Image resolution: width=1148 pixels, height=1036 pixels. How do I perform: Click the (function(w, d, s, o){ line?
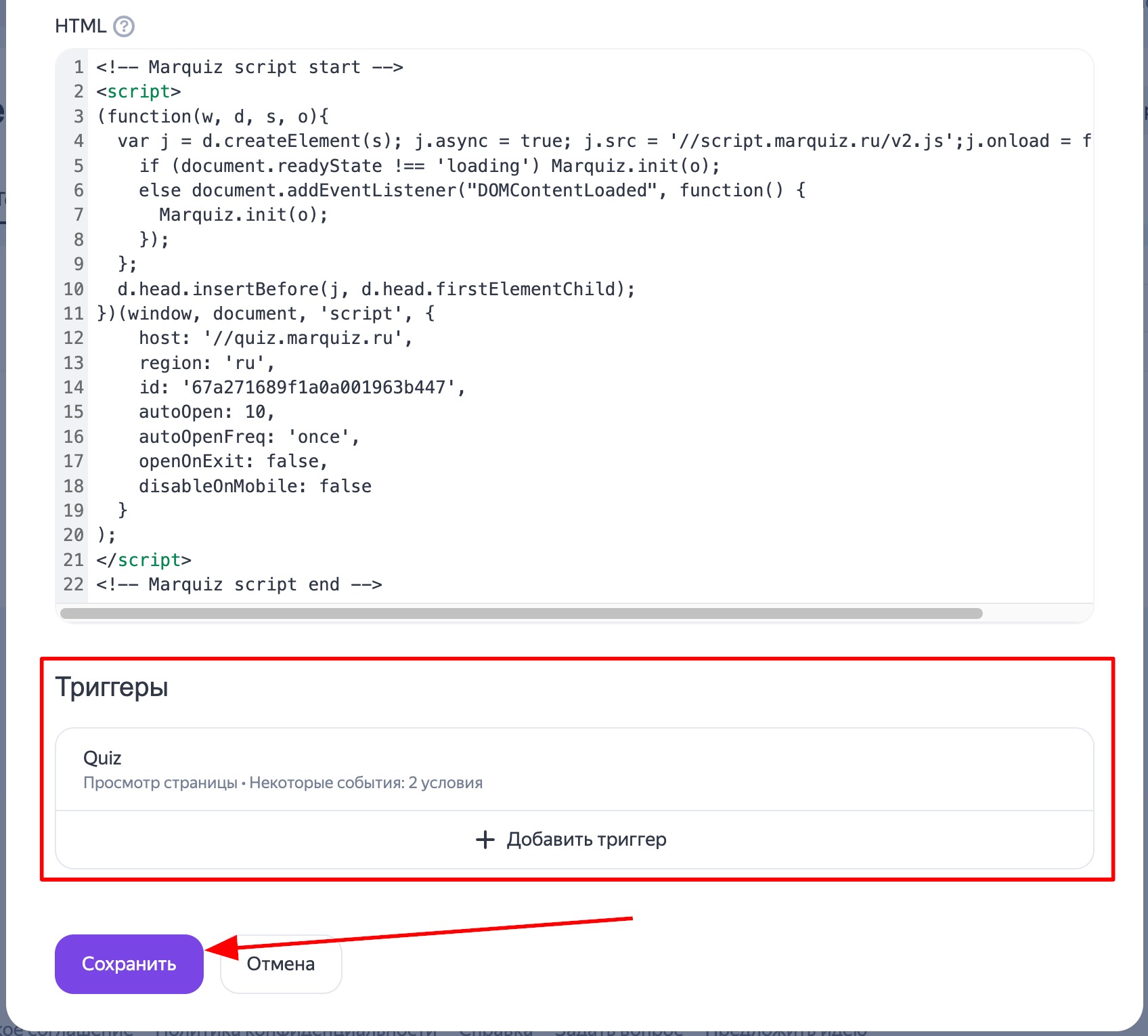[213, 116]
